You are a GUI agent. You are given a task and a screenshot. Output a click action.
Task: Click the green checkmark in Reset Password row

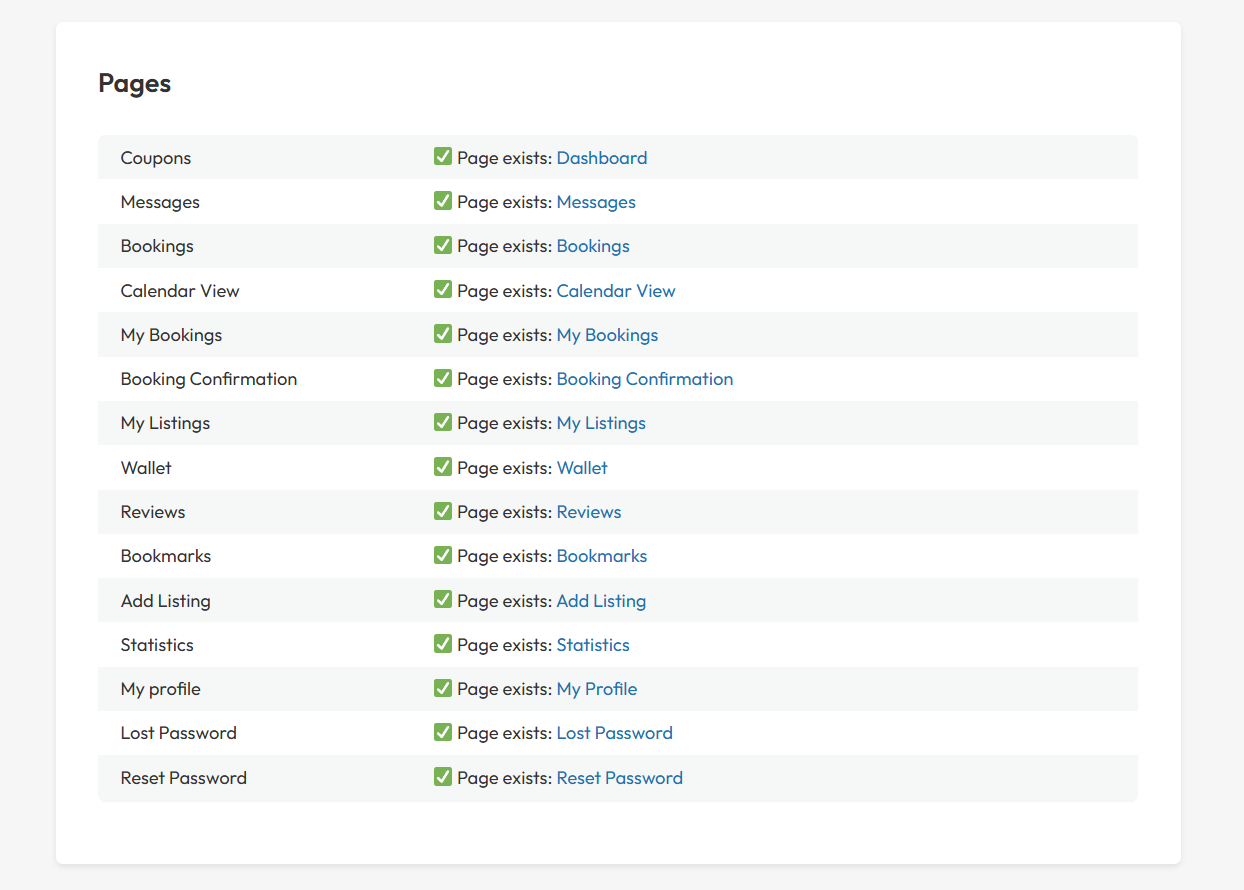tap(443, 777)
